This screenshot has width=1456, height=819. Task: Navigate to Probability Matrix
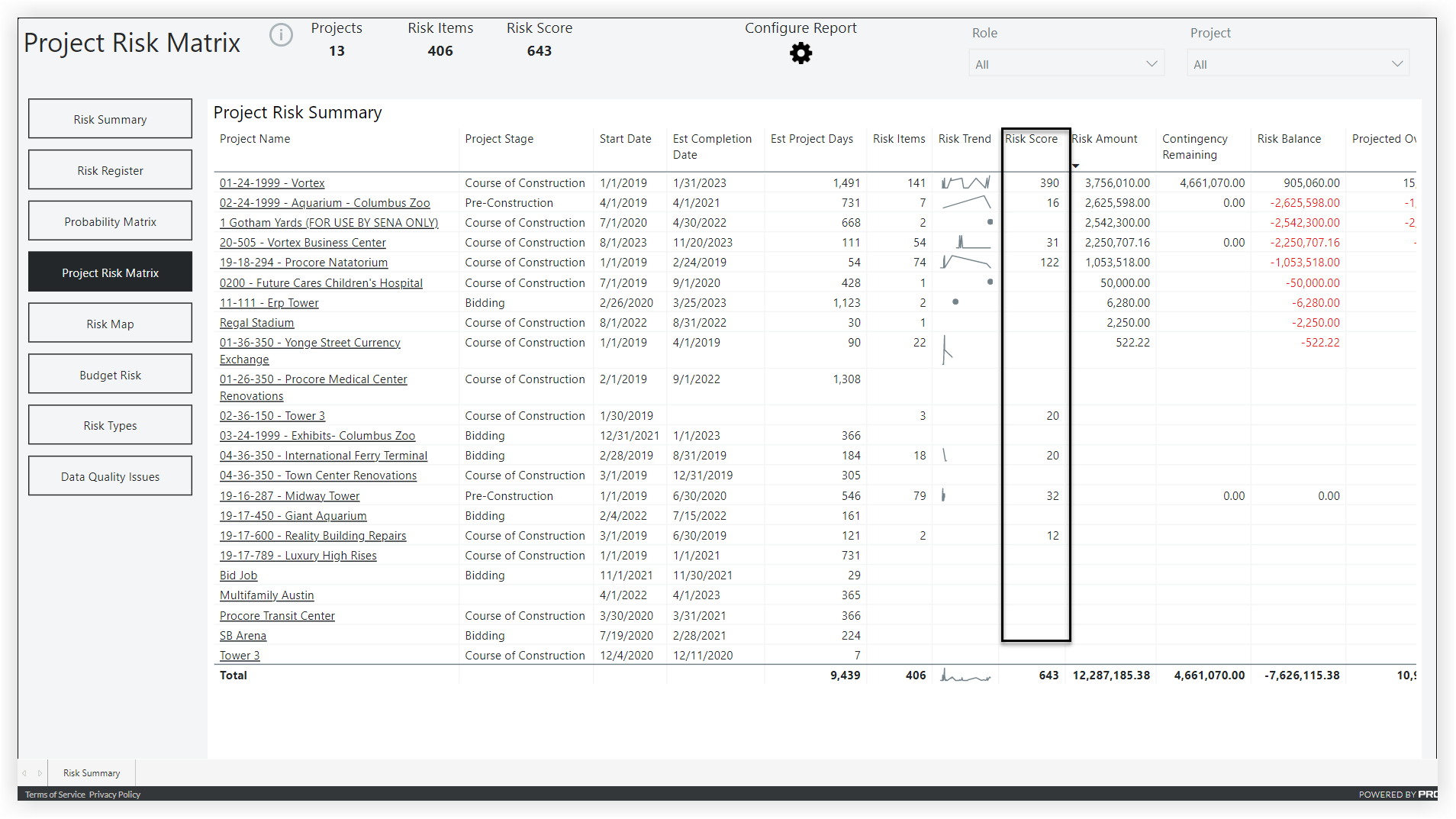(x=110, y=221)
